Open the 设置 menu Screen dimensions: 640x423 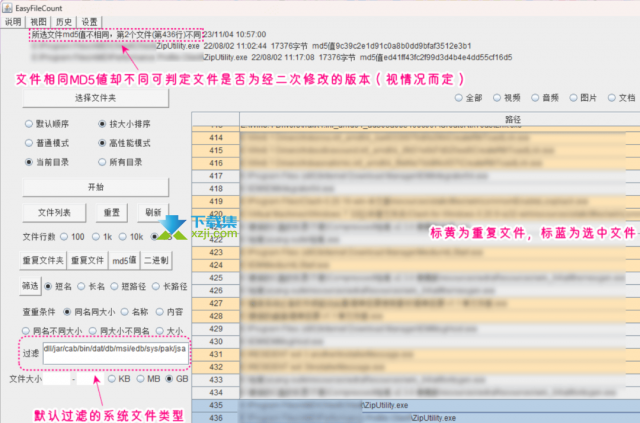coord(90,20)
